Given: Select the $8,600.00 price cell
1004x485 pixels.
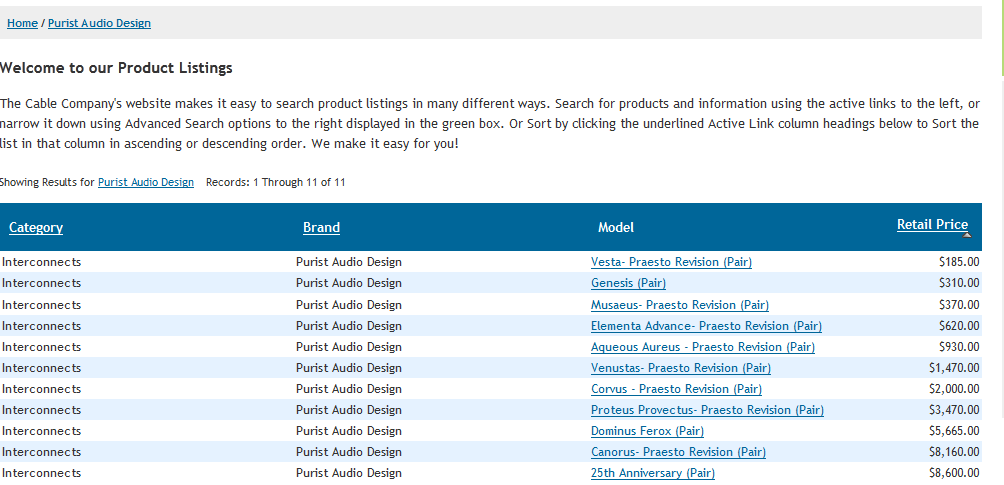Looking at the screenshot, I should pyautogui.click(x=954, y=473).
